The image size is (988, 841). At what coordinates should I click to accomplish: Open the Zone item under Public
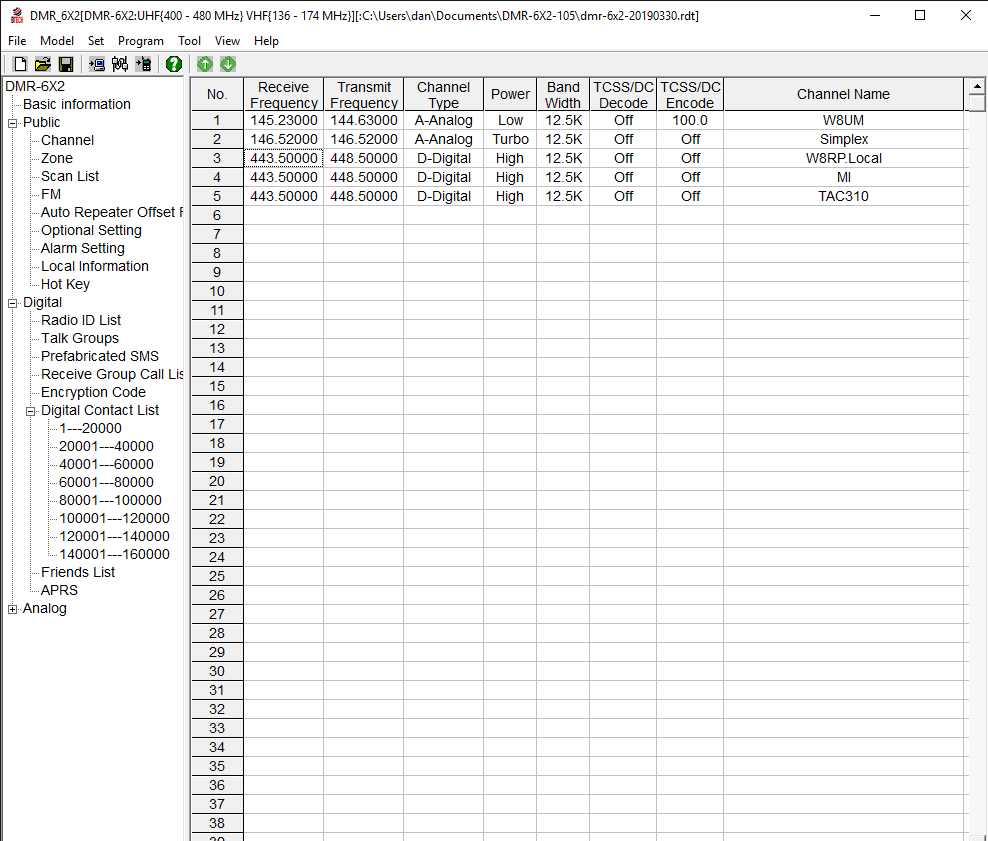pyautogui.click(x=56, y=158)
